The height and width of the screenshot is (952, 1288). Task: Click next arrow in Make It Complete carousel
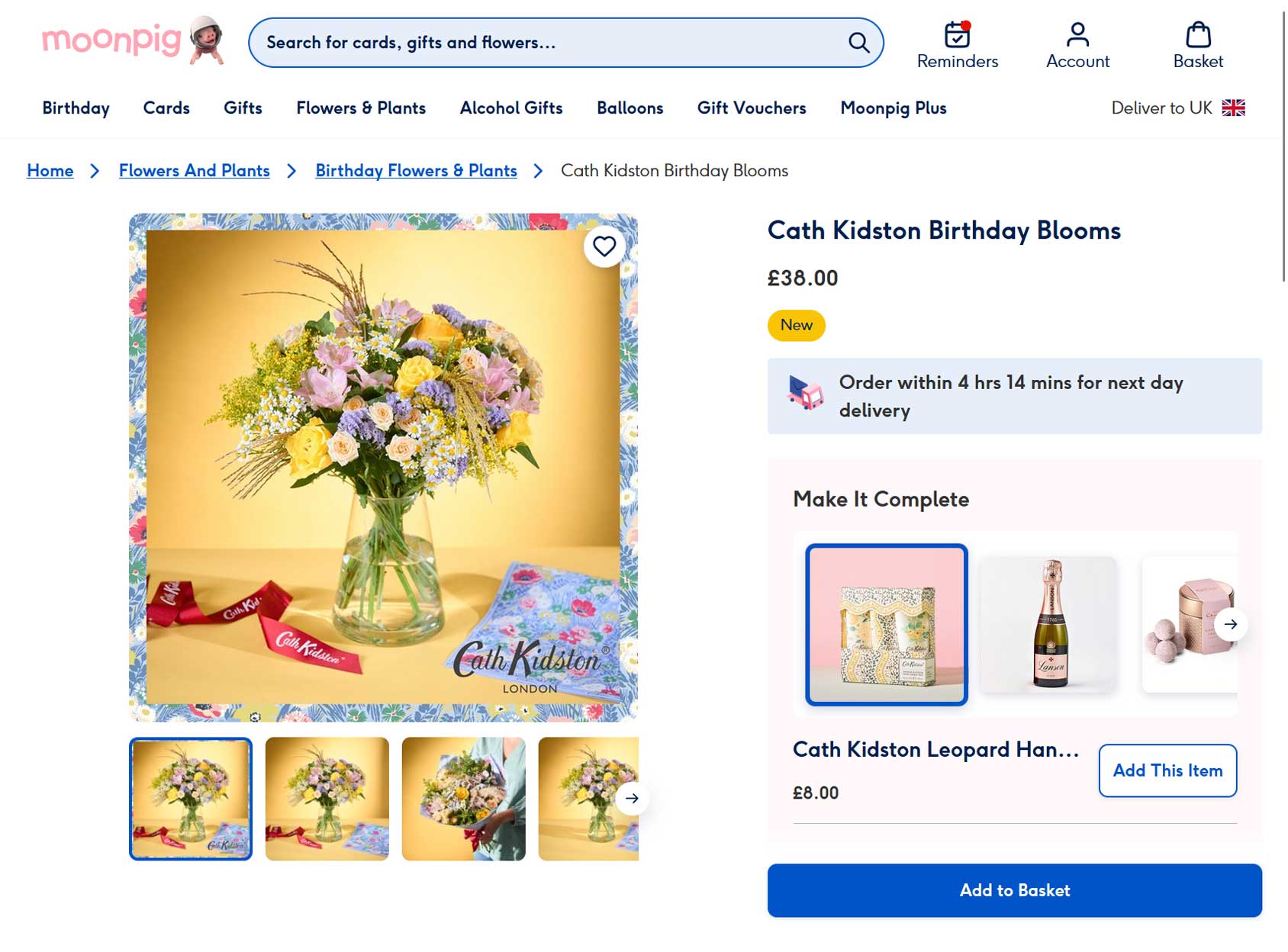pyautogui.click(x=1230, y=624)
